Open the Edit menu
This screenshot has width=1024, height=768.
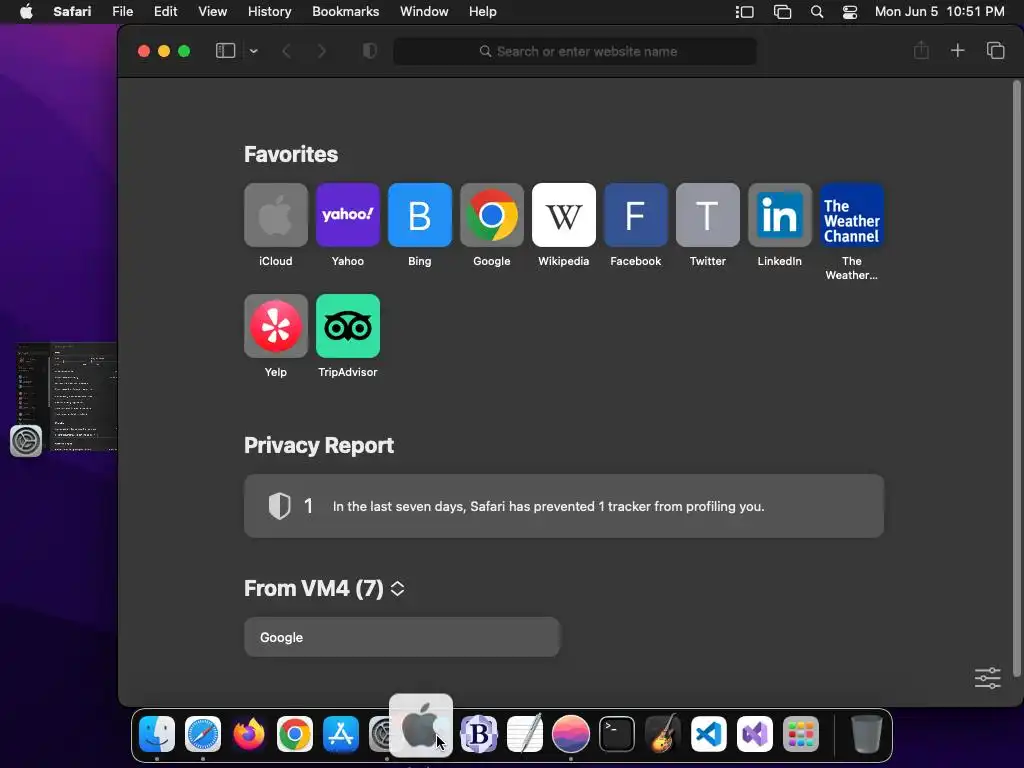(x=166, y=12)
